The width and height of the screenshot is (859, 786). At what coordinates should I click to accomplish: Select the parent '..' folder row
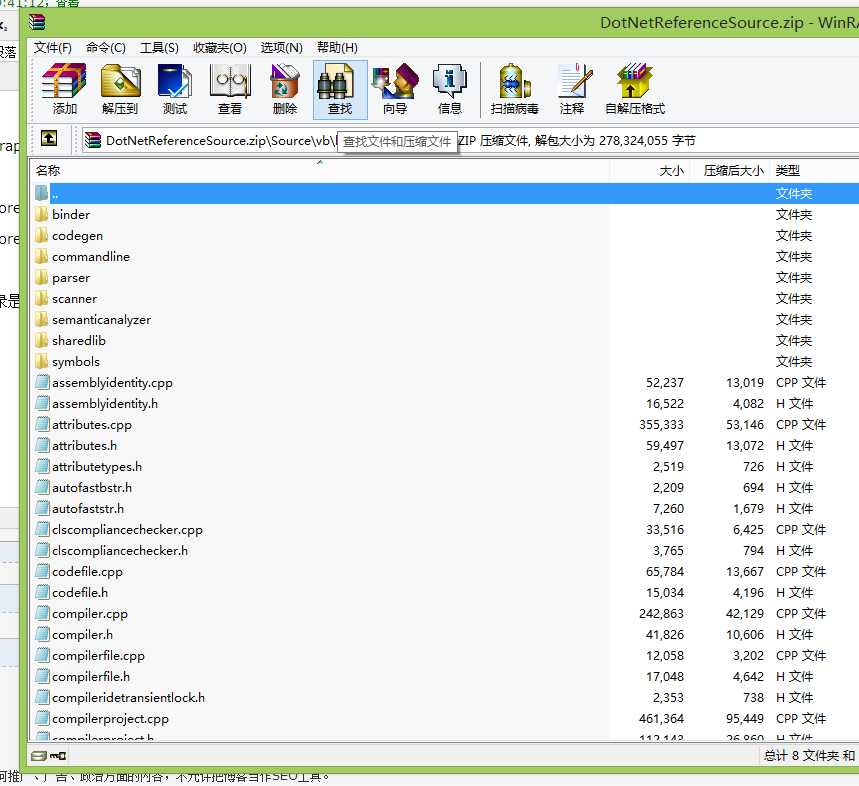[x=445, y=193]
